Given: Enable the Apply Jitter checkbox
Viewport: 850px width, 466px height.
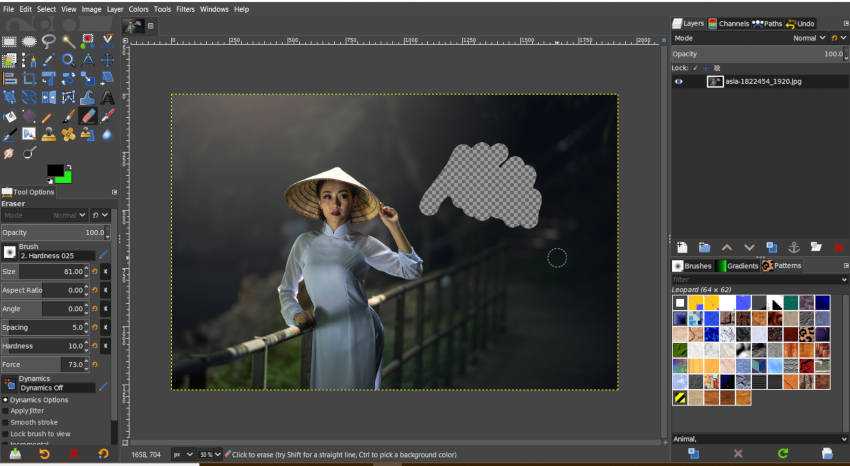Looking at the screenshot, I should (x=5, y=411).
